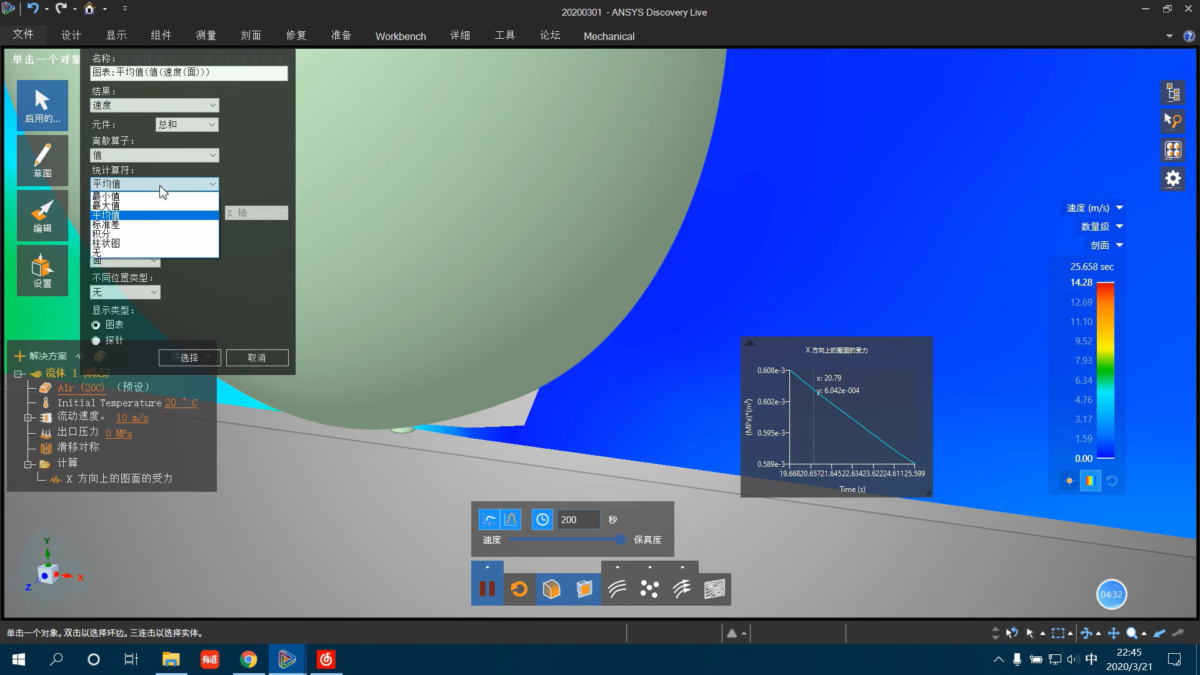Click the 10 m/s flow speed link
The image size is (1200, 675).
click(132, 418)
